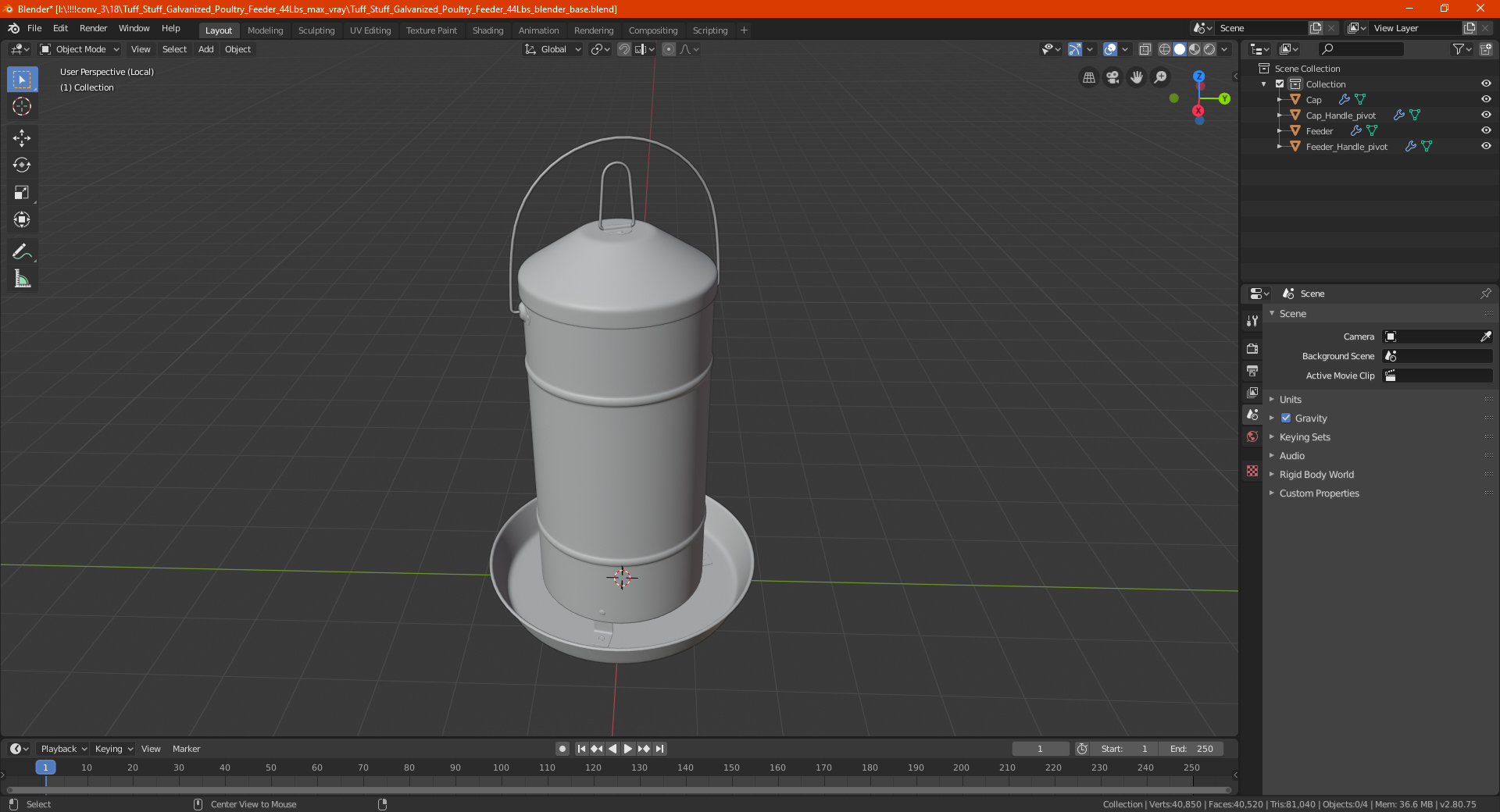
Task: Hide the Feeder object via eye icon
Action: point(1486,130)
